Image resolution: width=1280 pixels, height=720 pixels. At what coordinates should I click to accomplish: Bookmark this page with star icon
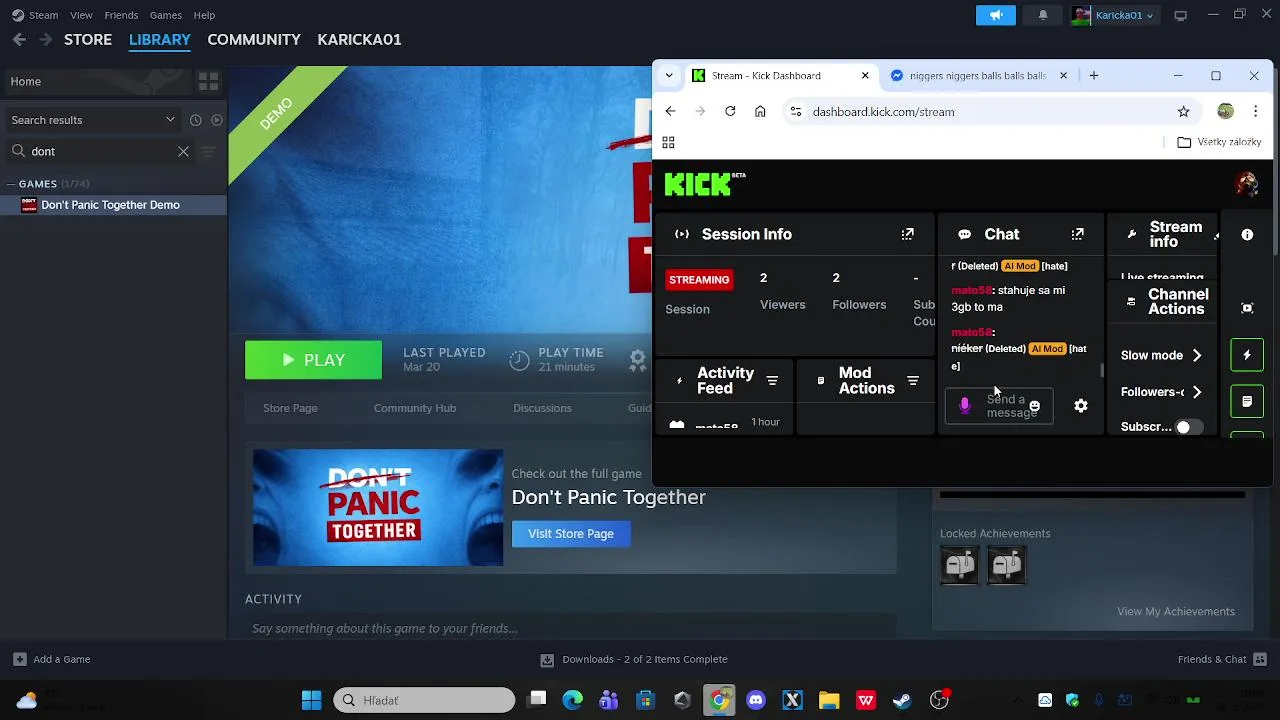pyautogui.click(x=1183, y=112)
